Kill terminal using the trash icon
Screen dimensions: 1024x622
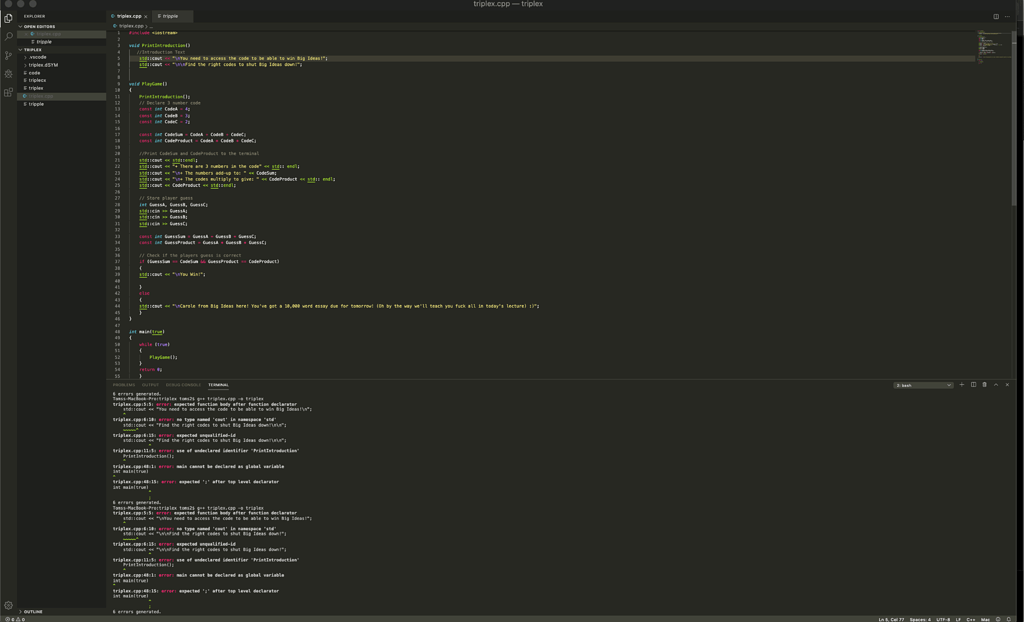(x=985, y=385)
